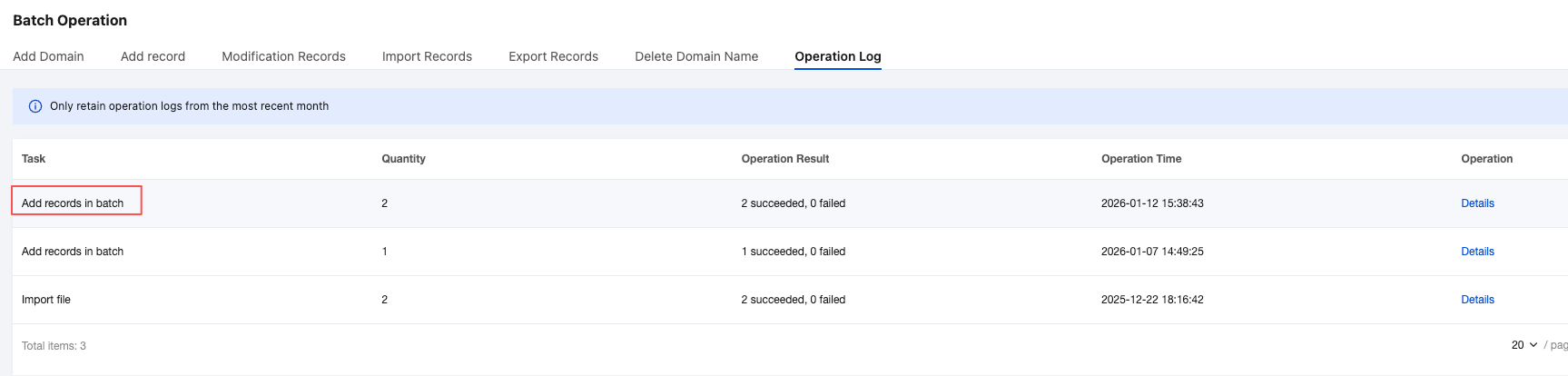Click the Import file task name
This screenshot has width=1568, height=376.
coord(46,300)
